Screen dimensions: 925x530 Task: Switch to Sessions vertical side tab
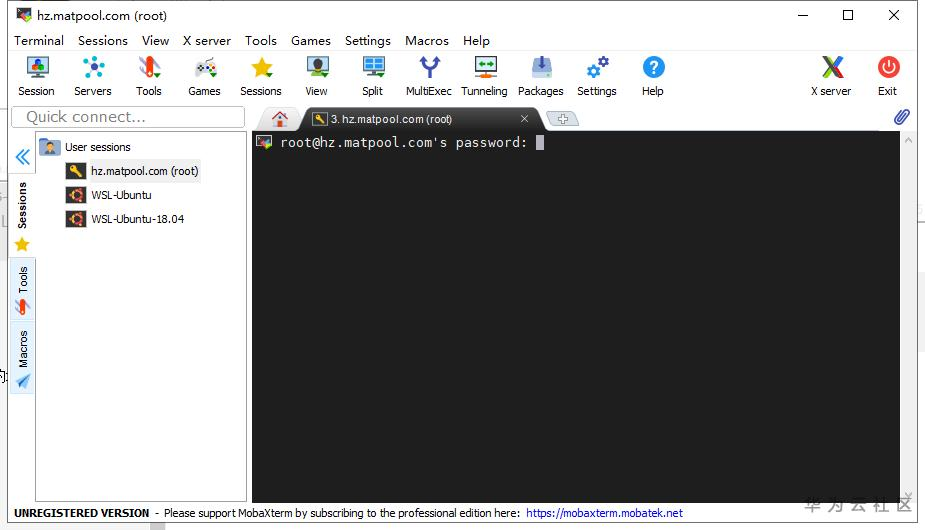tap(22, 215)
